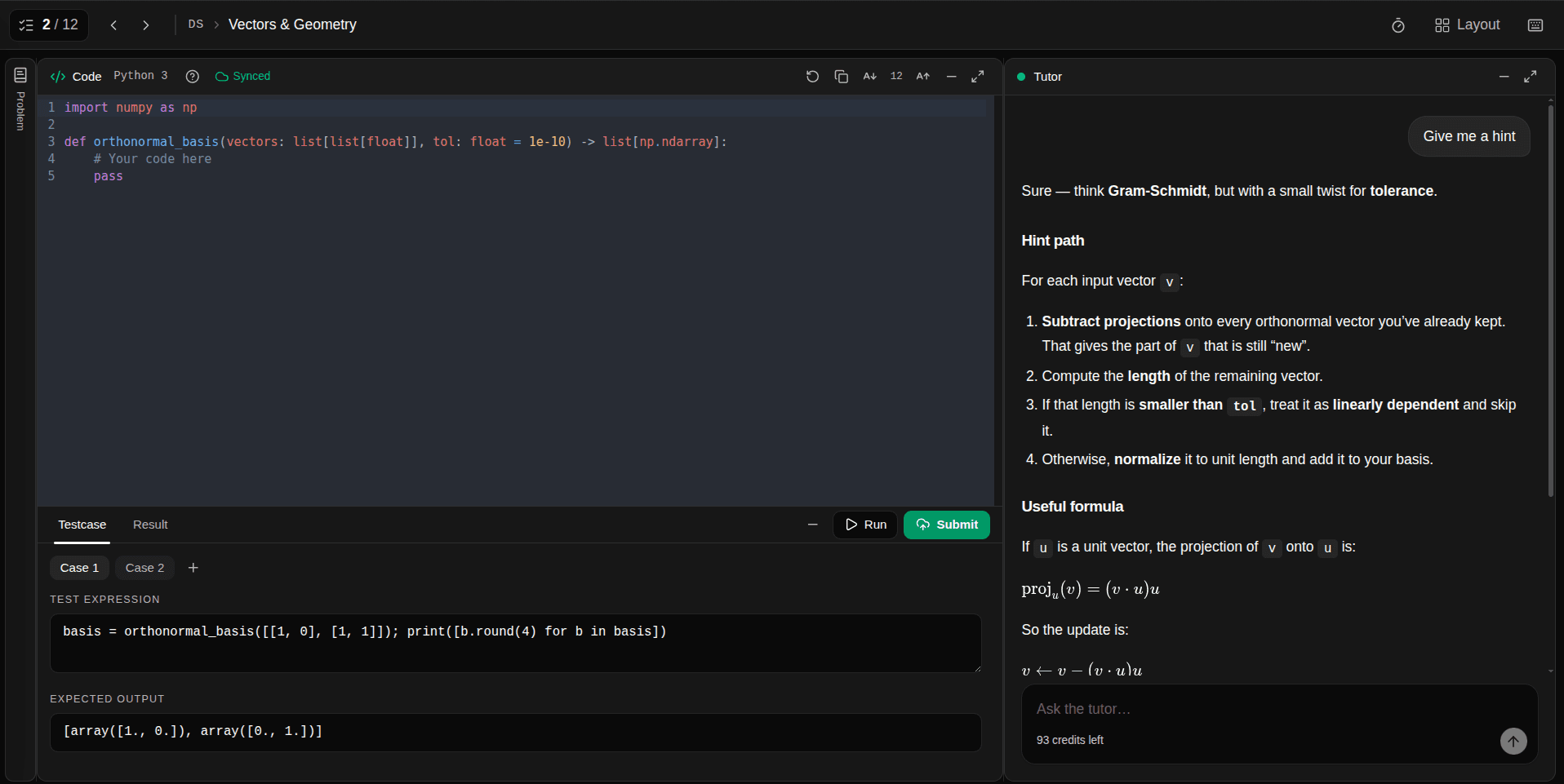Go to next problem arrow

point(146,25)
